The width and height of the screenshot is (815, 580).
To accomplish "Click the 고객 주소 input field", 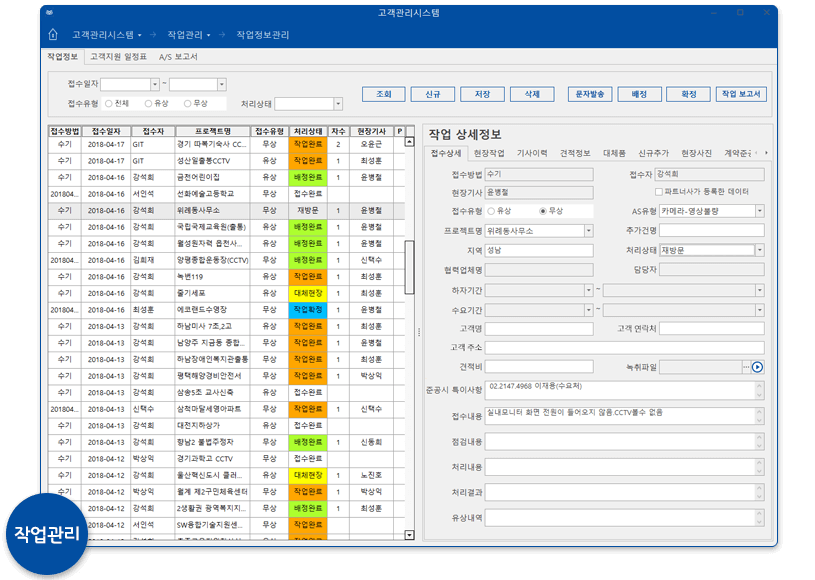I will click(624, 348).
